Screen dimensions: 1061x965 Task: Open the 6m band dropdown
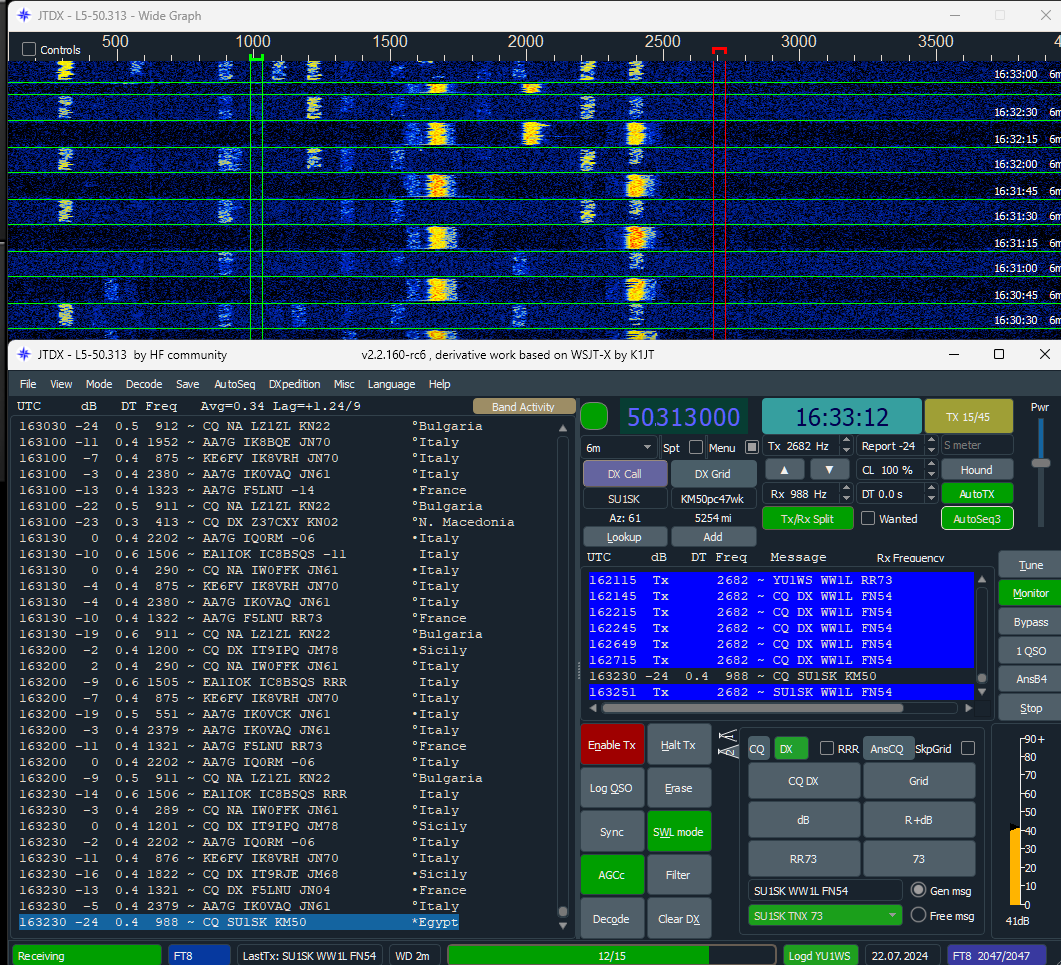tap(619, 447)
